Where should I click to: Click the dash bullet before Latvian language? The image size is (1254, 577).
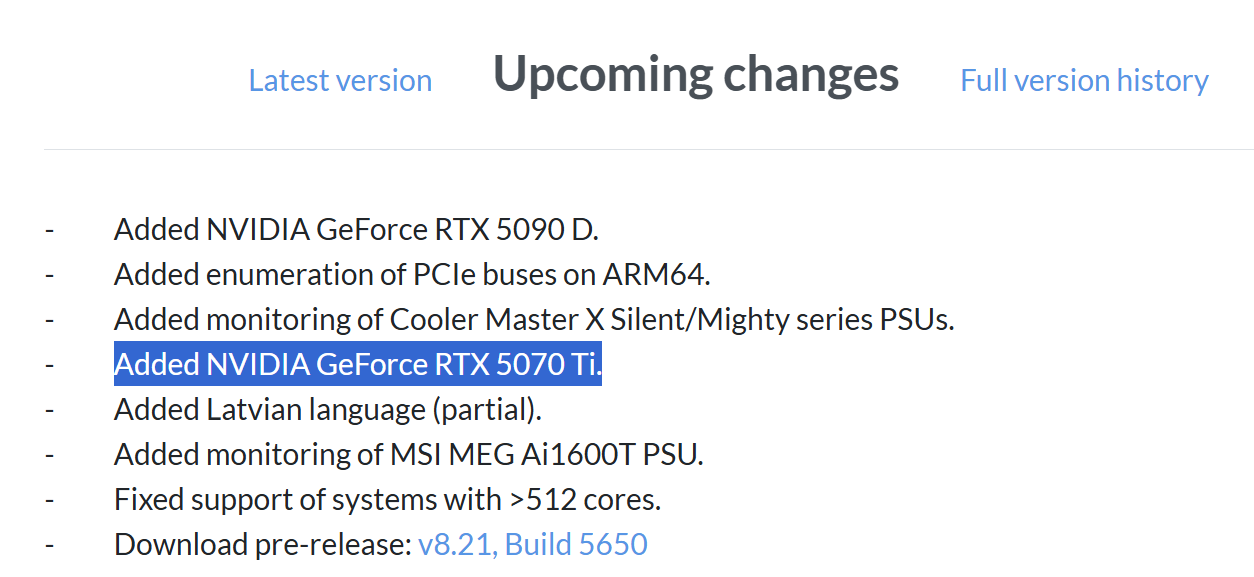click(x=49, y=411)
